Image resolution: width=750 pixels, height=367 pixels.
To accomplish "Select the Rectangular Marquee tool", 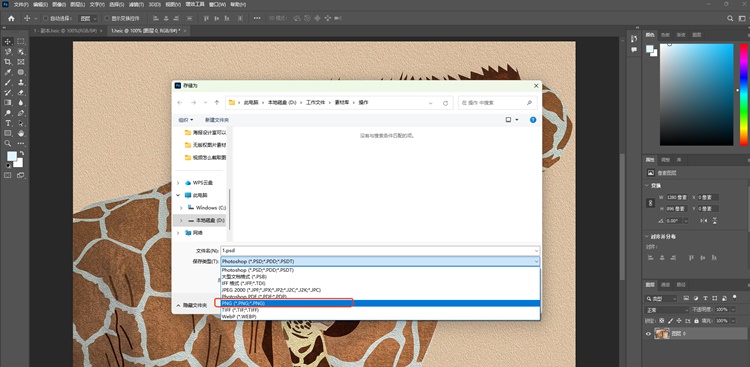I will click(21, 42).
